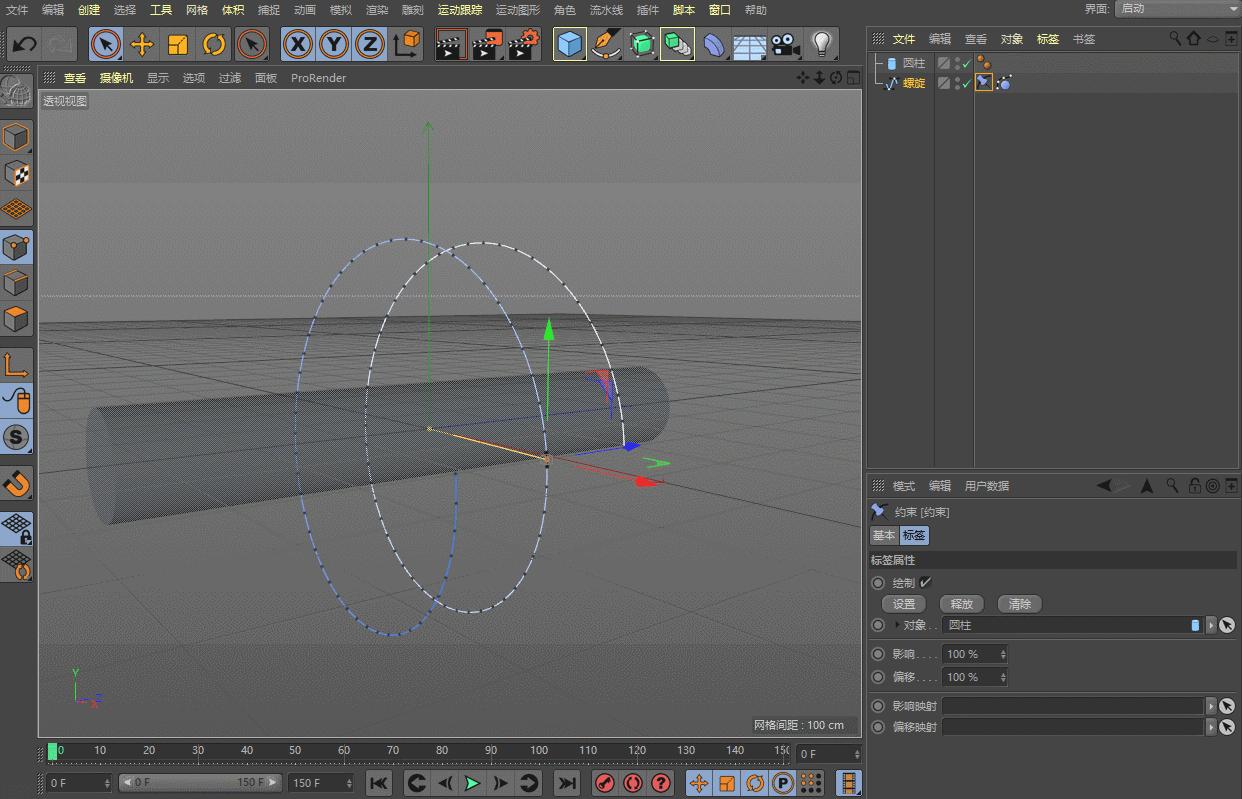
Task: Switch to the 基本 tab in attributes
Action: pyautogui.click(x=883, y=535)
